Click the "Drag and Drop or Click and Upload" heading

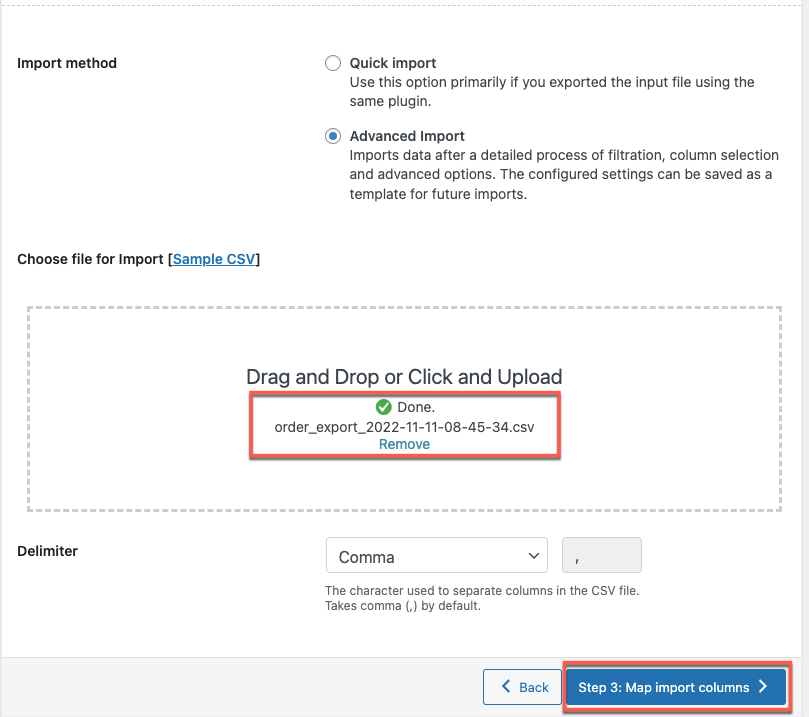[404, 377]
